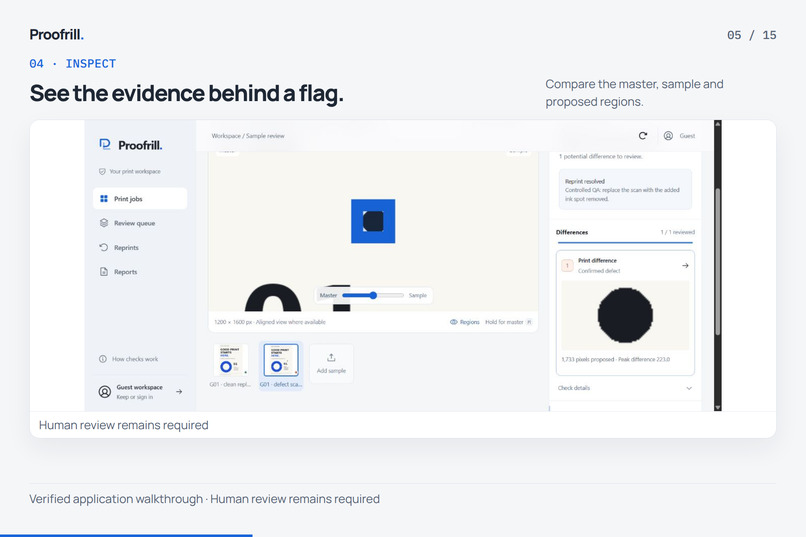Toggle the Regions eye overlay
Image resolution: width=806 pixels, height=537 pixels.
[465, 322]
